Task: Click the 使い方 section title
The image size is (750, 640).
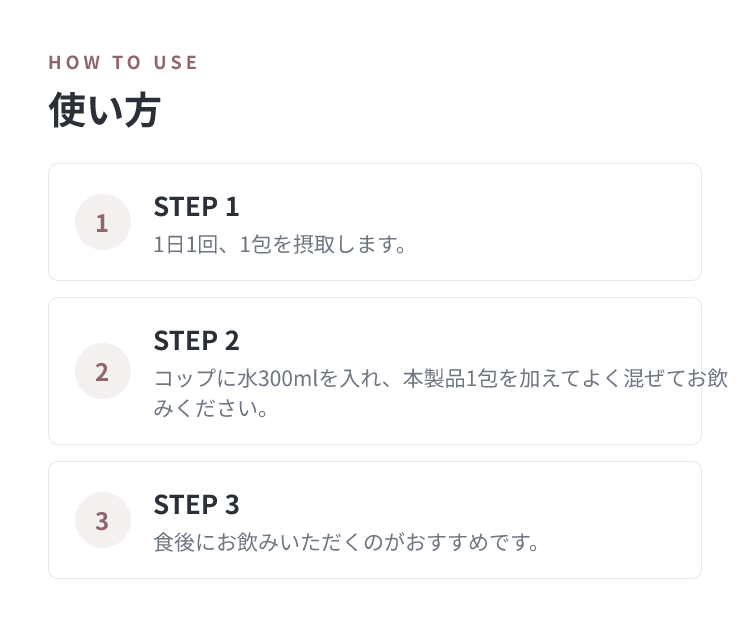Action: point(104,110)
